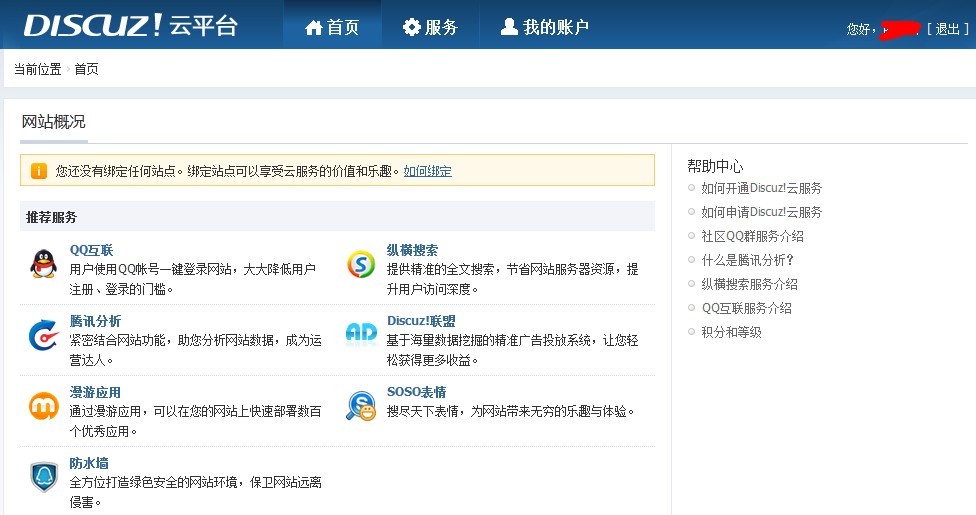Select the 网站概况 tab
976x515 pixels.
(x=54, y=121)
